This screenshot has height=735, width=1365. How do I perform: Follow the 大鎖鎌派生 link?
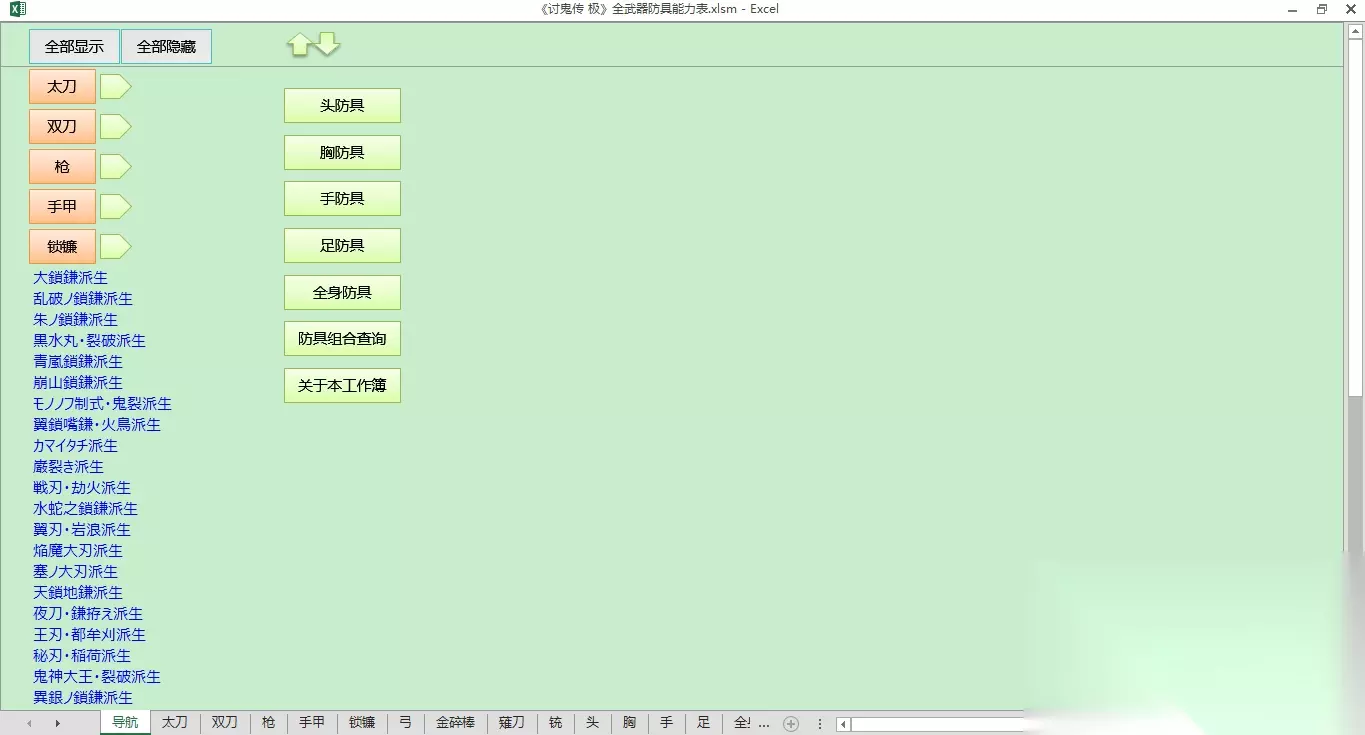(70, 278)
